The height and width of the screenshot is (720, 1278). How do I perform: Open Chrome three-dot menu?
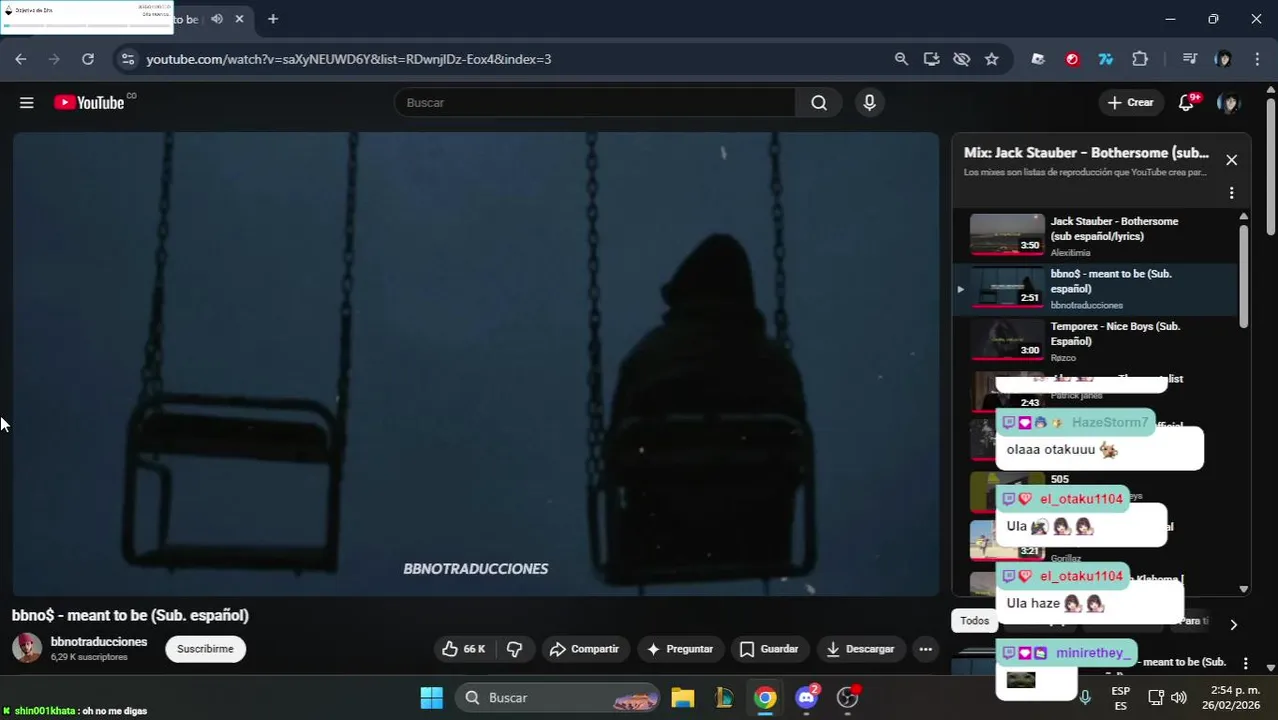(1257, 59)
